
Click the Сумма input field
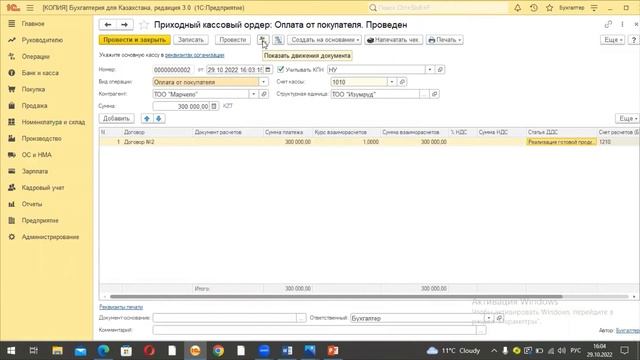181,106
